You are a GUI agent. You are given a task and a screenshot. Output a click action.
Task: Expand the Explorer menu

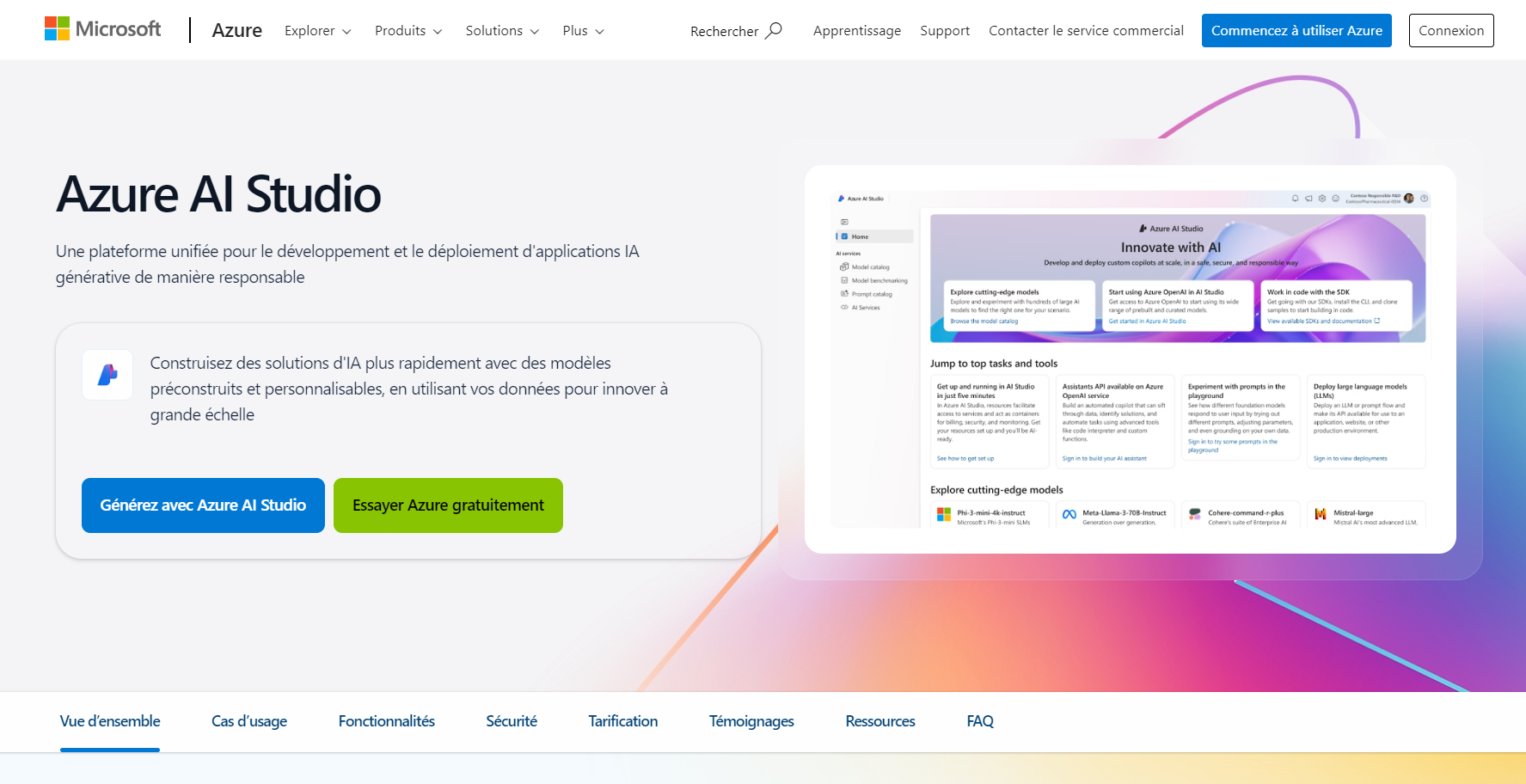(x=317, y=31)
